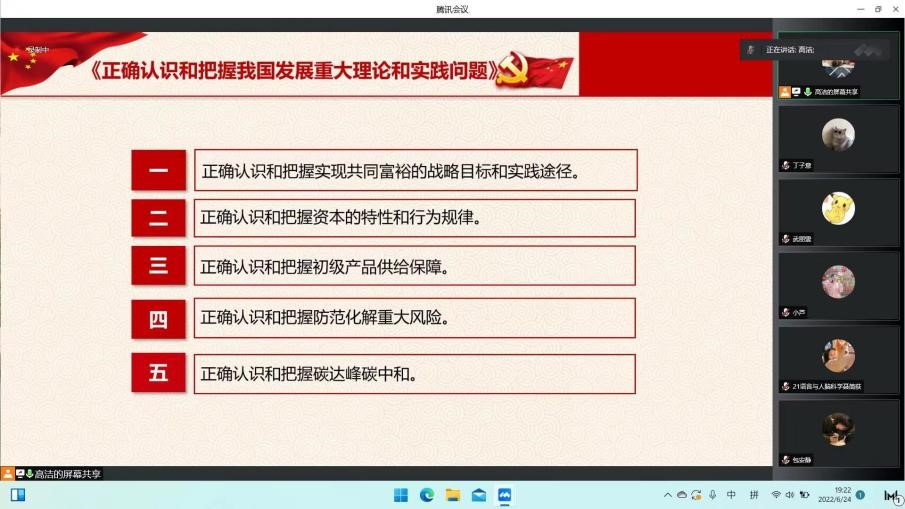This screenshot has height=509, width=905.
Task: Click the OneDrive cloud tray icon
Action: [682, 495]
